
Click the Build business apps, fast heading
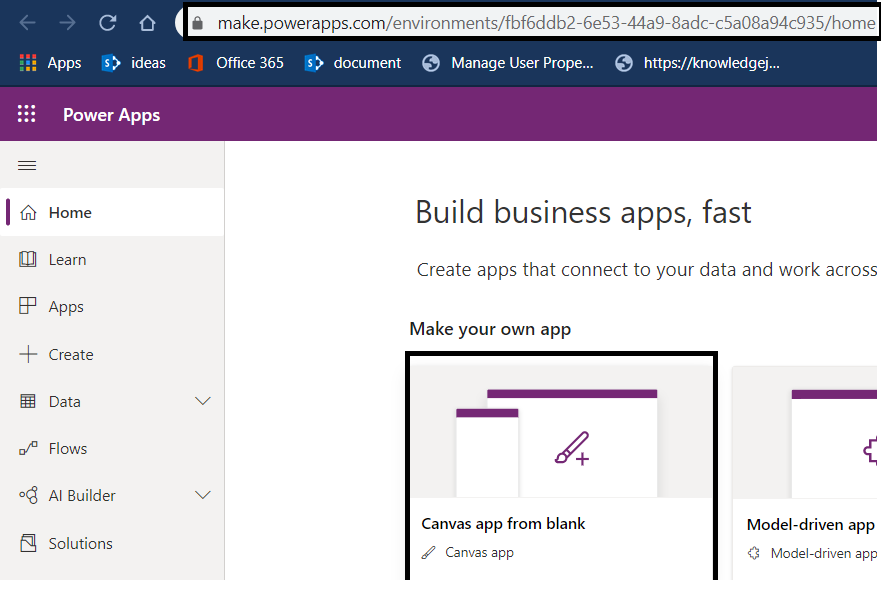tap(583, 213)
